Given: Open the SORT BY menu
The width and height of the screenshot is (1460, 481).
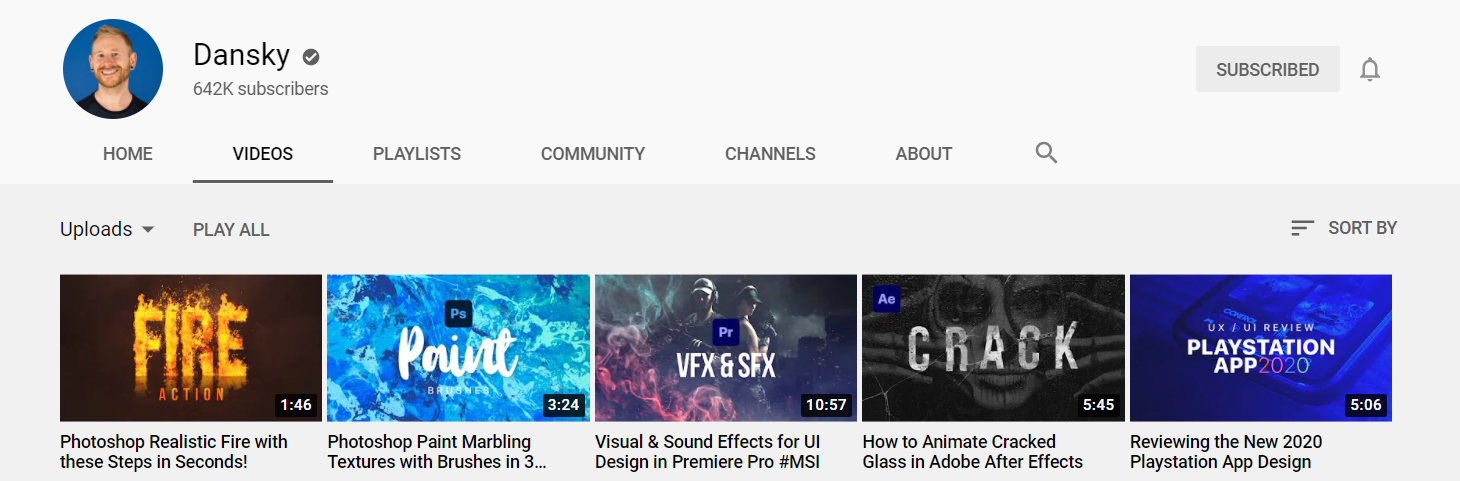Looking at the screenshot, I should (x=1344, y=228).
